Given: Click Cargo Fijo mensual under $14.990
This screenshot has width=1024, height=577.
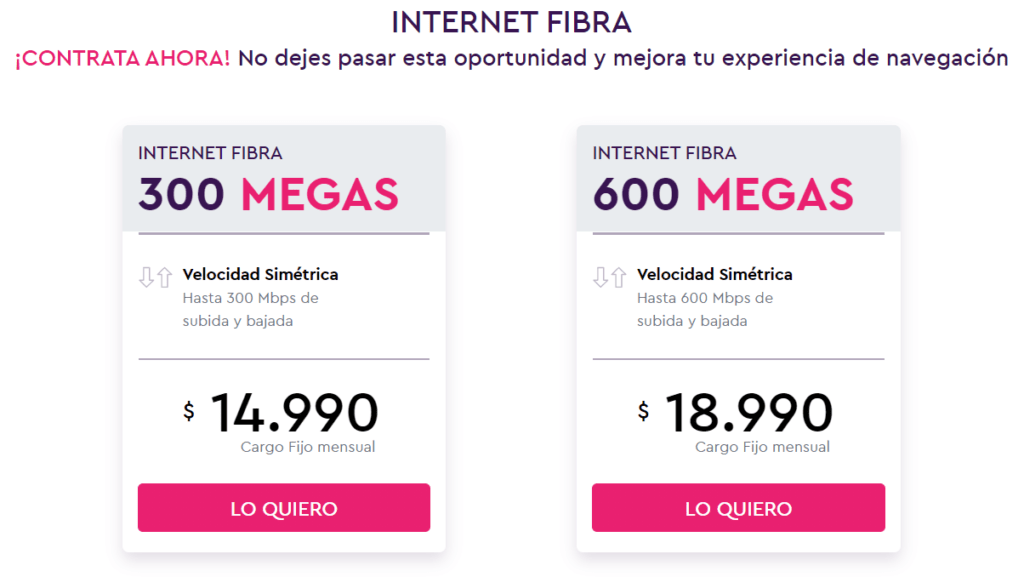Looking at the screenshot, I should 308,447.
